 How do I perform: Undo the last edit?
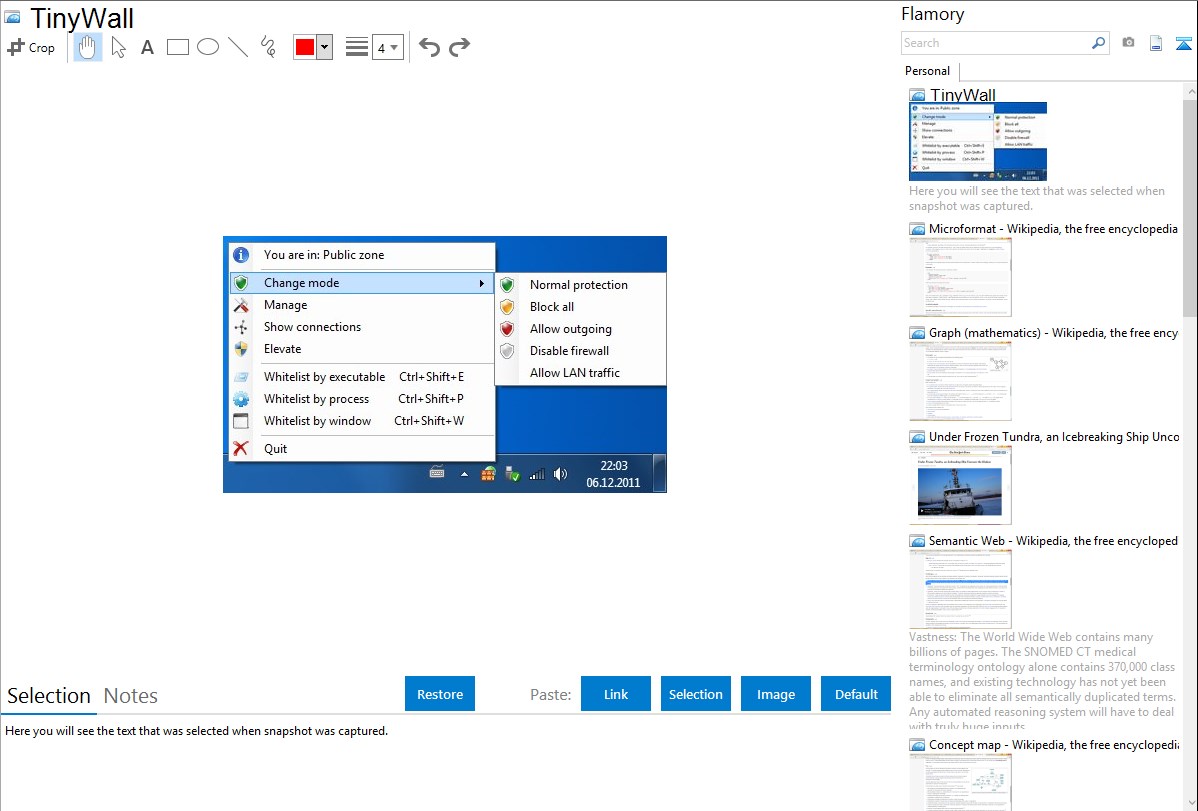pos(429,47)
